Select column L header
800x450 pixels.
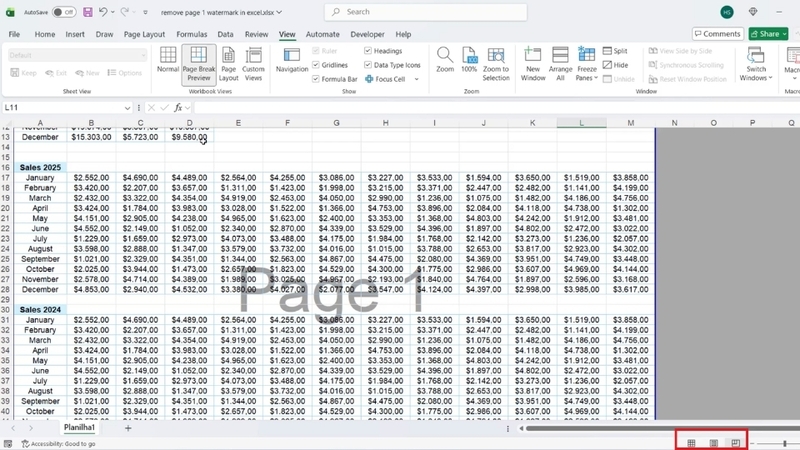pyautogui.click(x=581, y=123)
